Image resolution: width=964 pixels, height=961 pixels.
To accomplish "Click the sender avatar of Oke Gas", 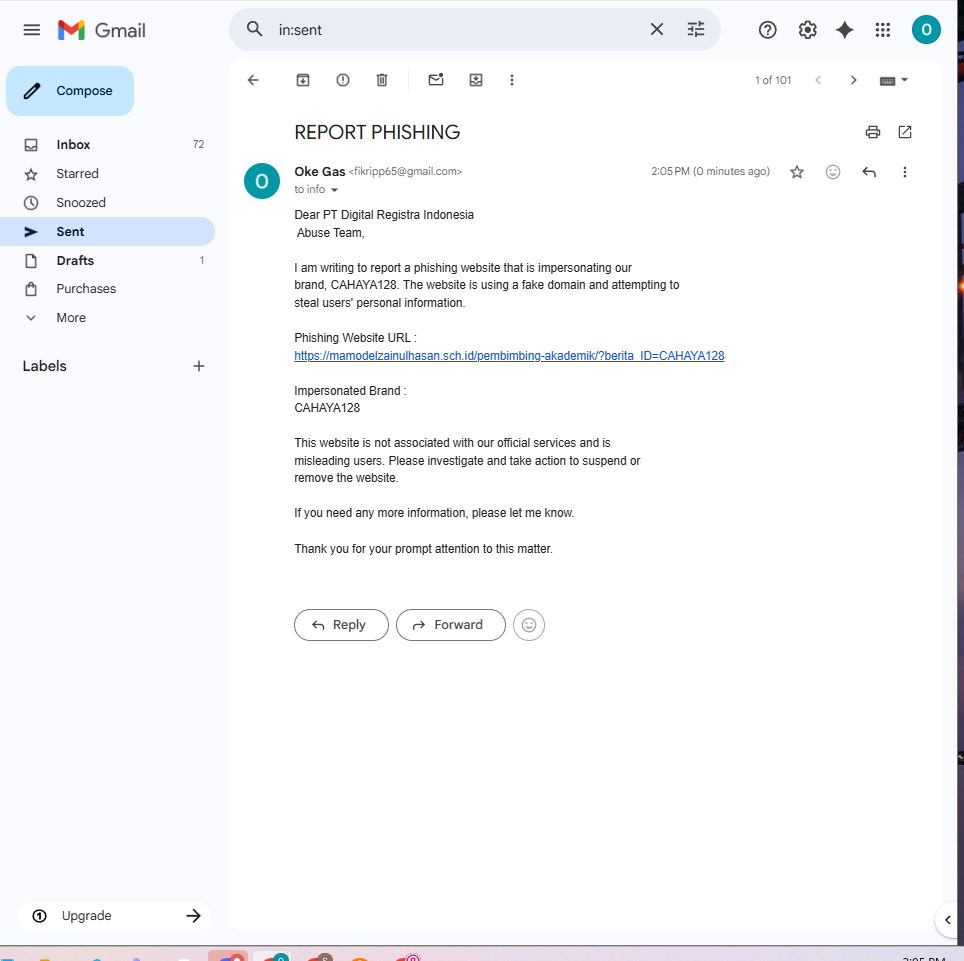I will pos(262,181).
